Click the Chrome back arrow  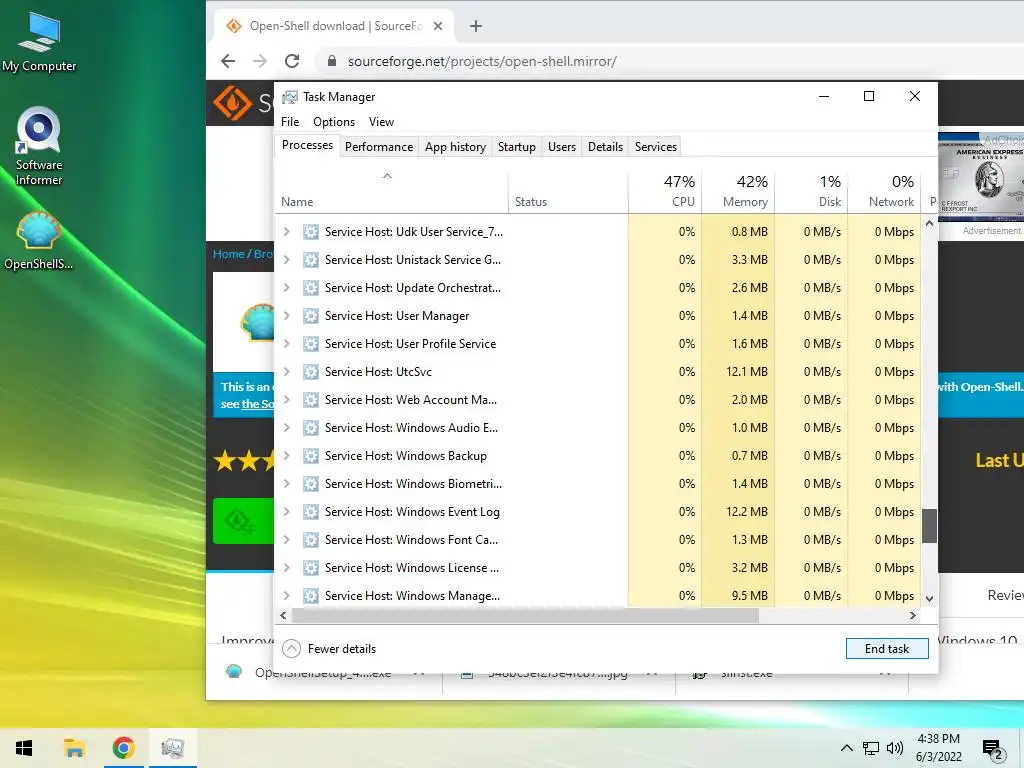[x=228, y=61]
